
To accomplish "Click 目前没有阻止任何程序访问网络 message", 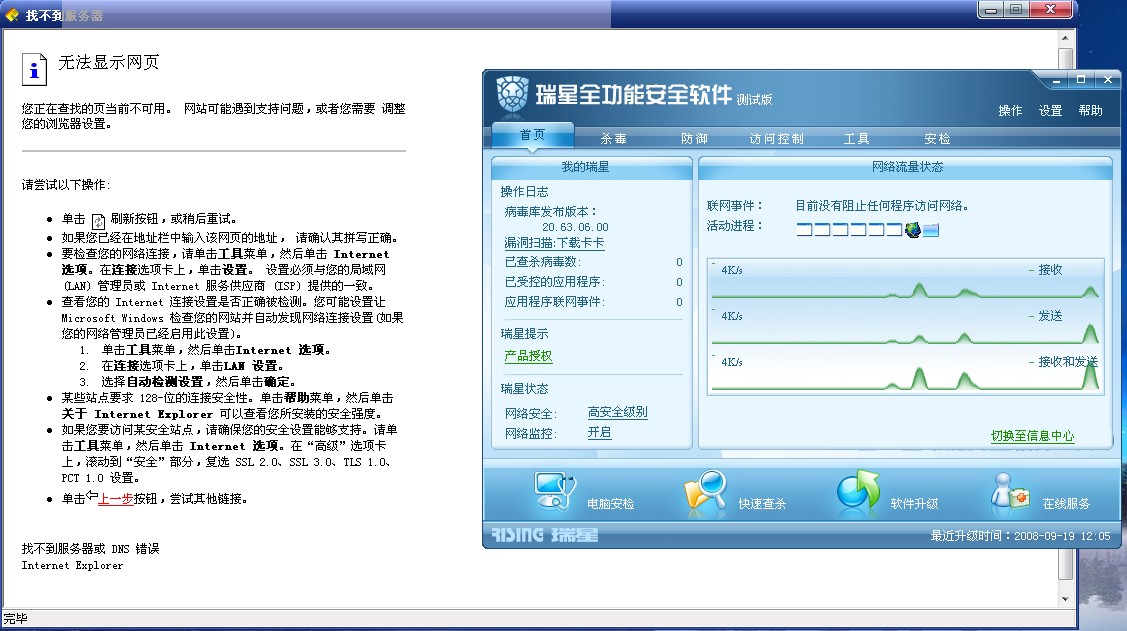I will click(882, 206).
